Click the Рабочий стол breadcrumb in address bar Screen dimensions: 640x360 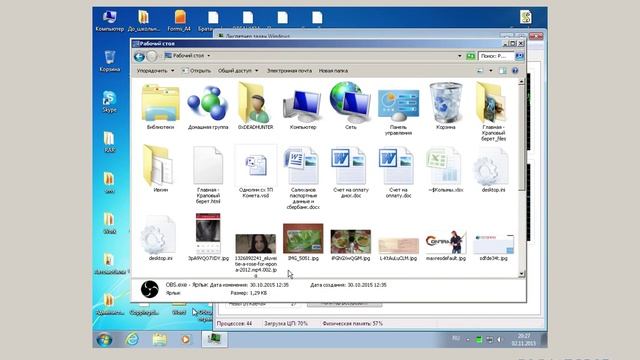(x=188, y=56)
